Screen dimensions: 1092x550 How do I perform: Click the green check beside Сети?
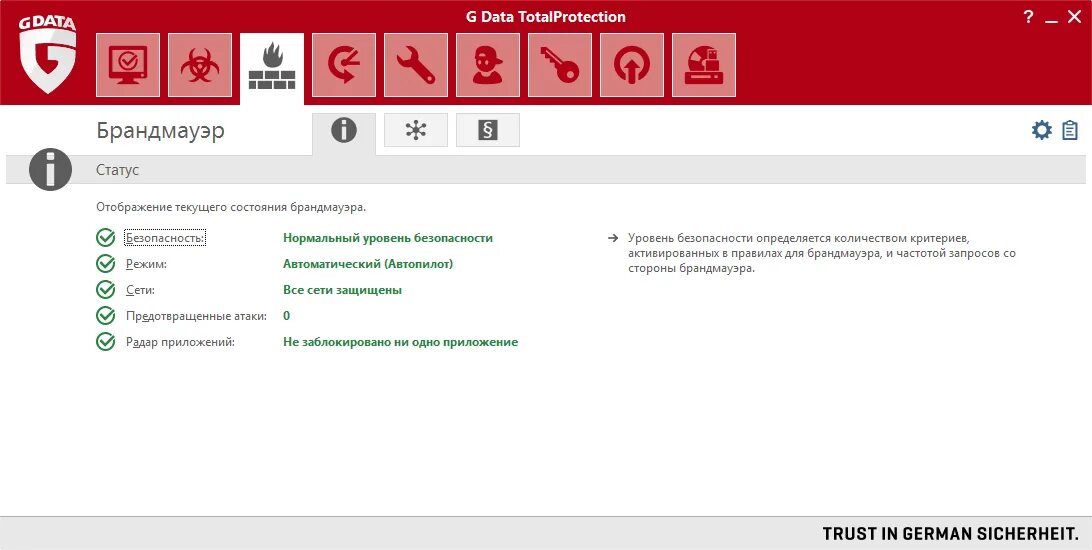(105, 290)
